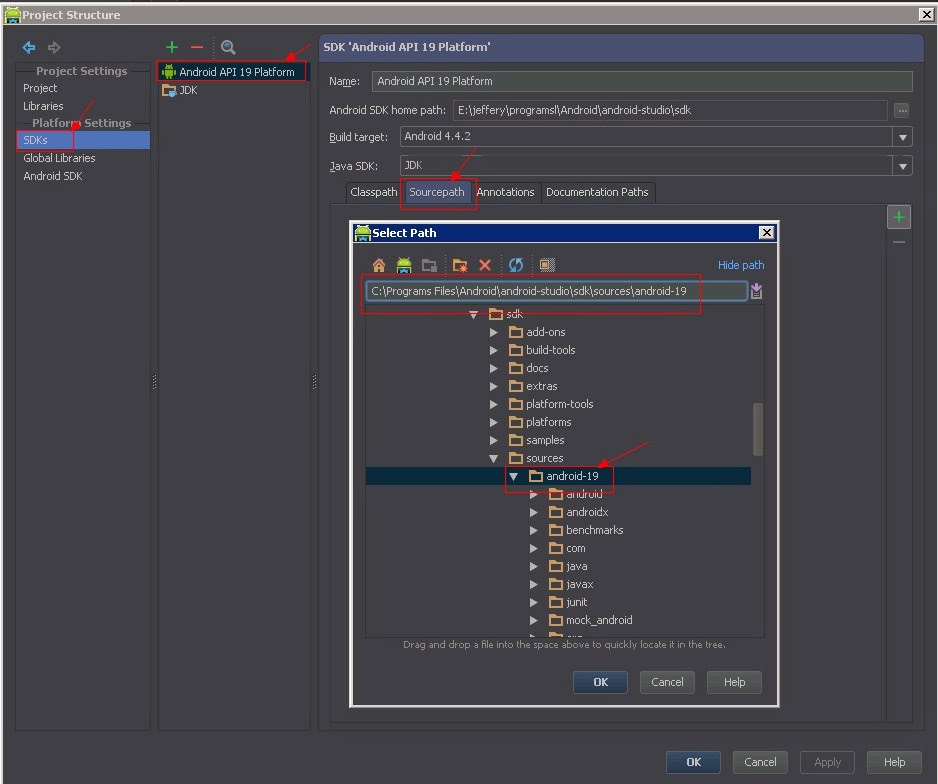Select SDKs under Platform Settings

(83, 140)
